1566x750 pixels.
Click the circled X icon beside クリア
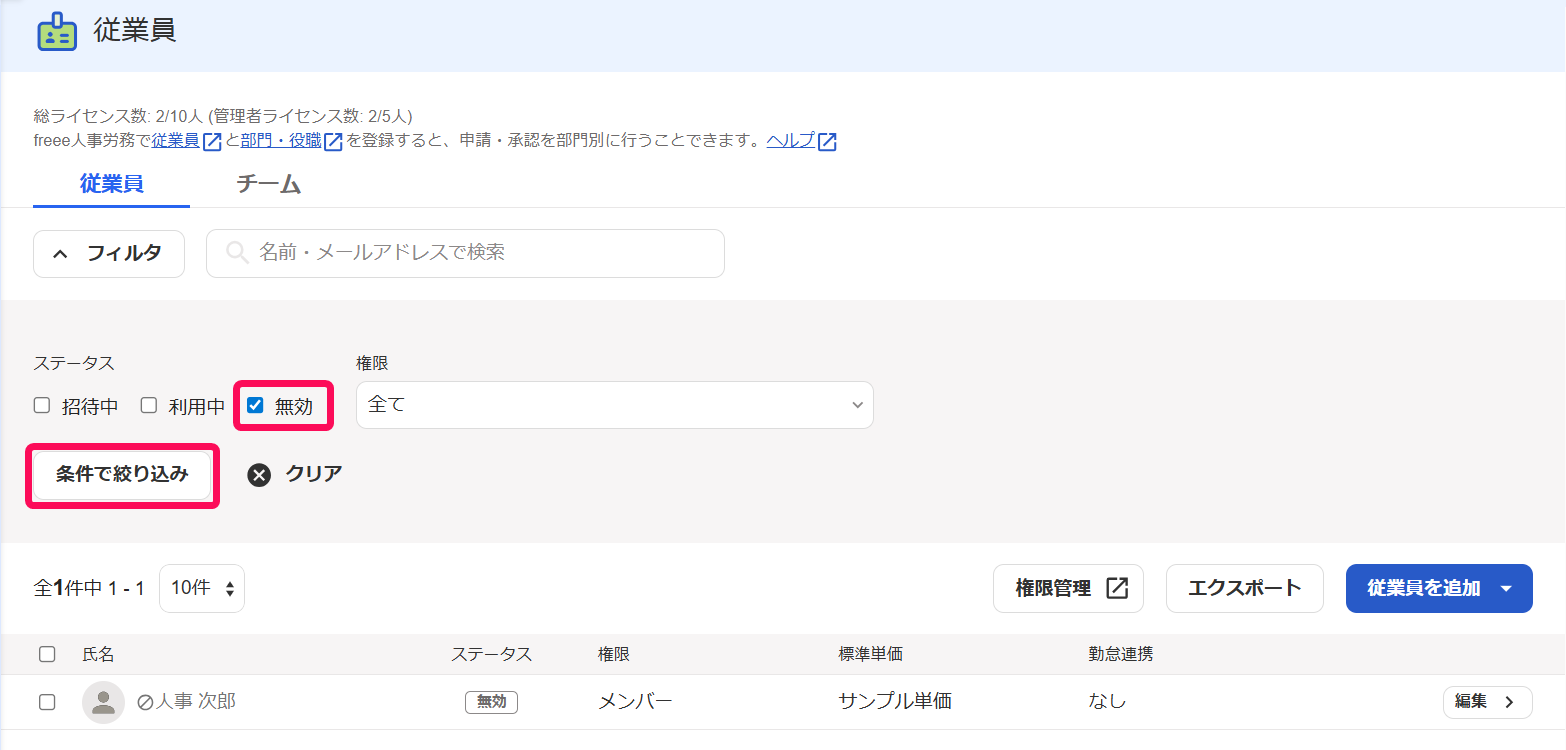[259, 475]
